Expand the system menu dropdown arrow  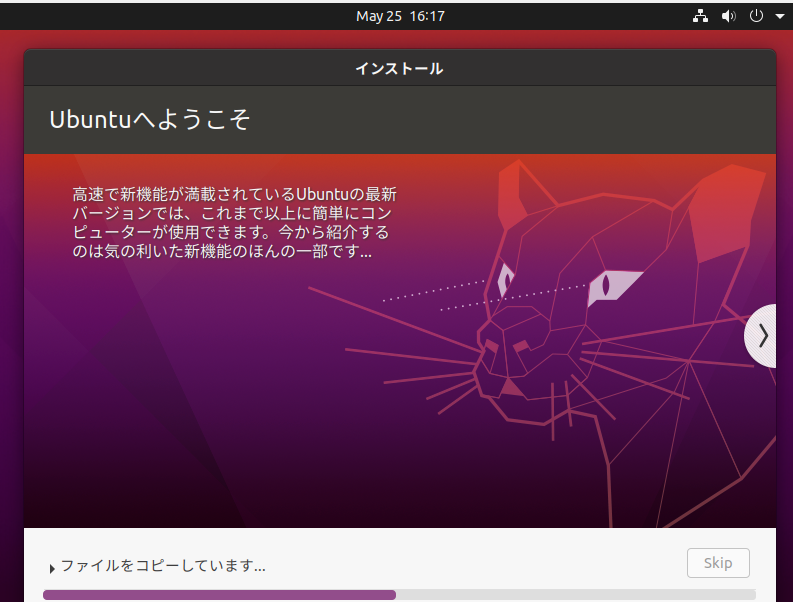point(779,16)
